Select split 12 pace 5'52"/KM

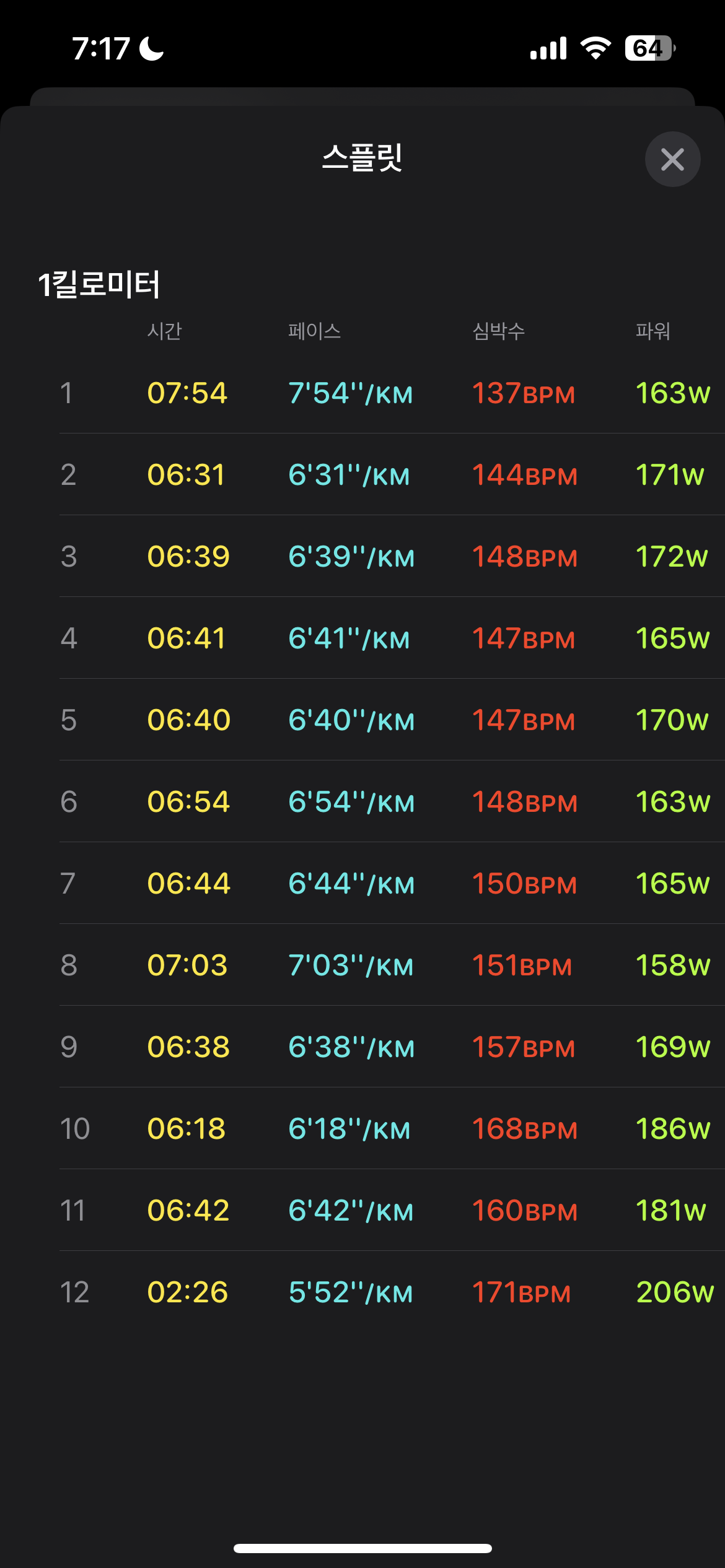click(x=350, y=1292)
